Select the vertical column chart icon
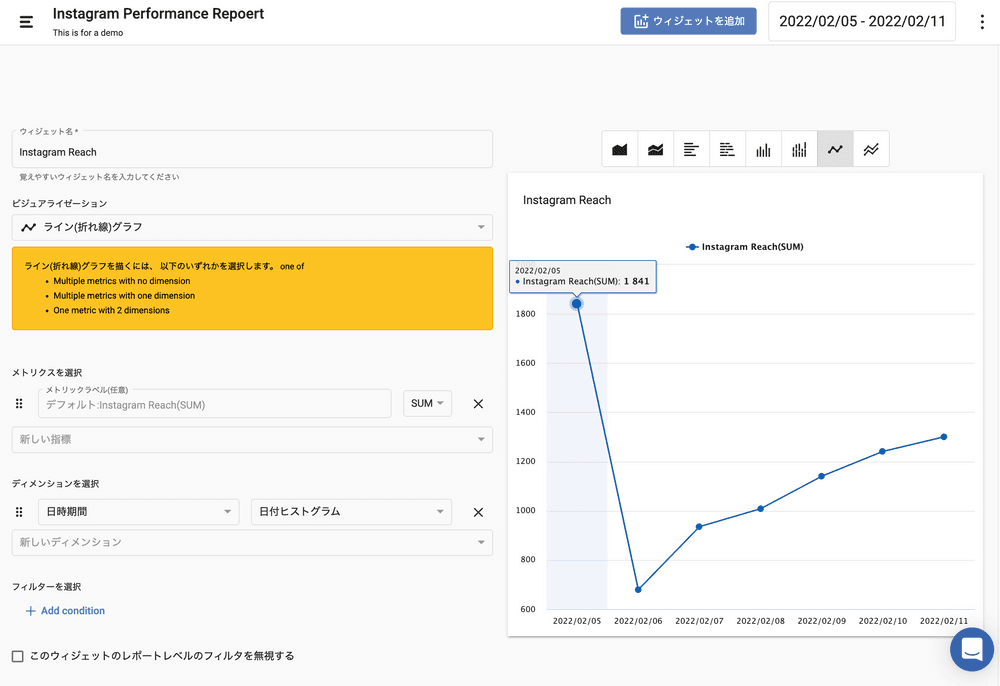The height and width of the screenshot is (686, 1000). 764,150
